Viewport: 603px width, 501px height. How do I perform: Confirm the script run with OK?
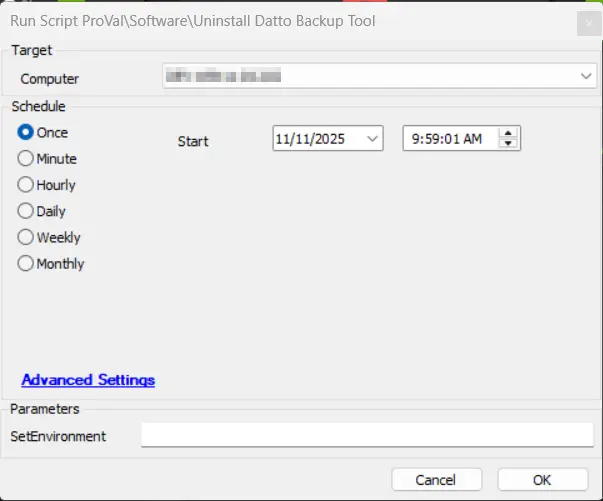[542, 479]
